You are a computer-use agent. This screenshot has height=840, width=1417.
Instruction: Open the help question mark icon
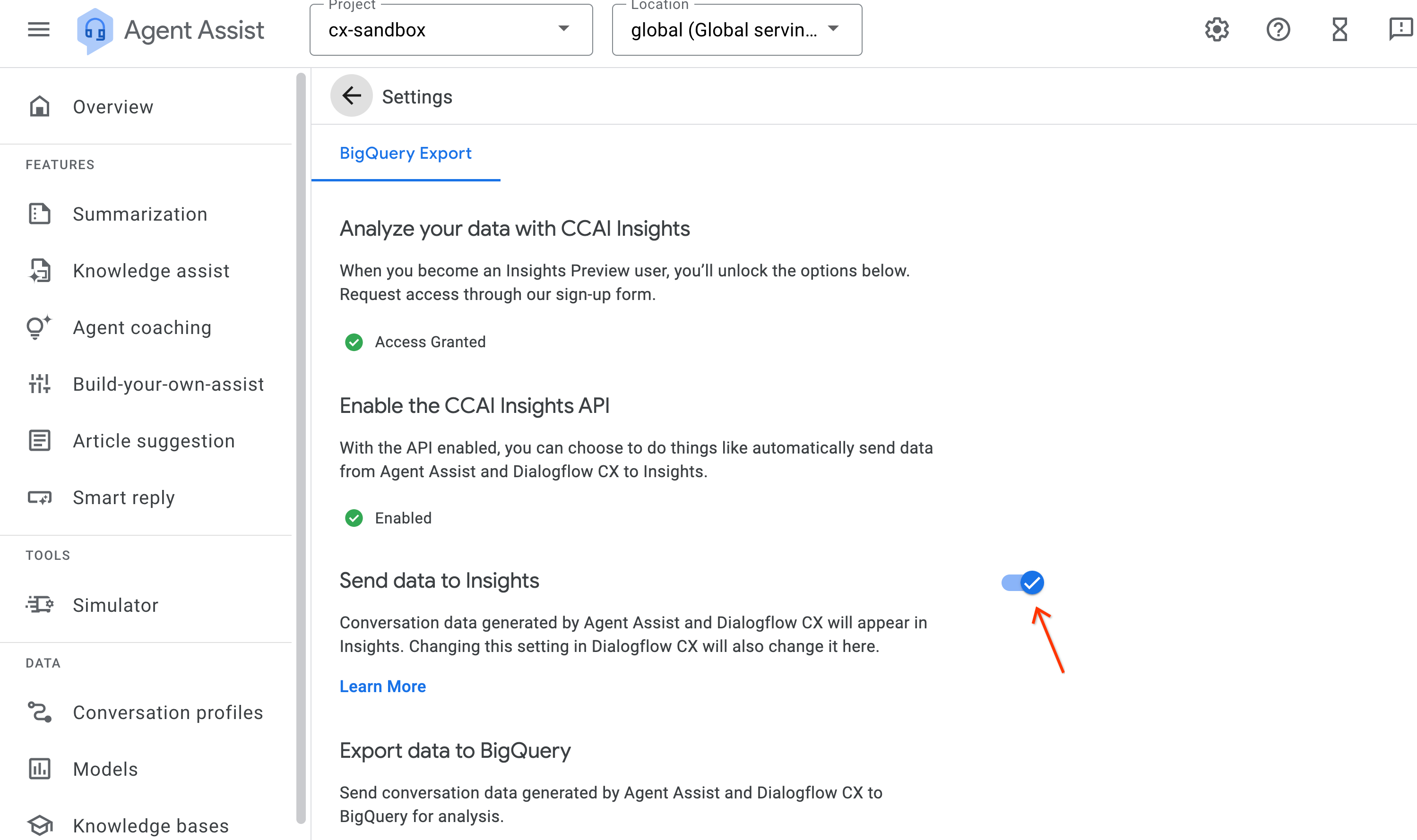[1278, 29]
